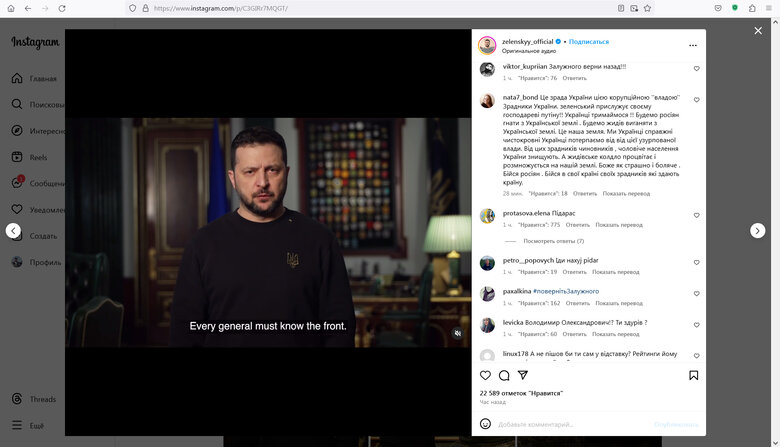Open Reels in the sidebar
This screenshot has height=447, width=780.
click(30, 157)
